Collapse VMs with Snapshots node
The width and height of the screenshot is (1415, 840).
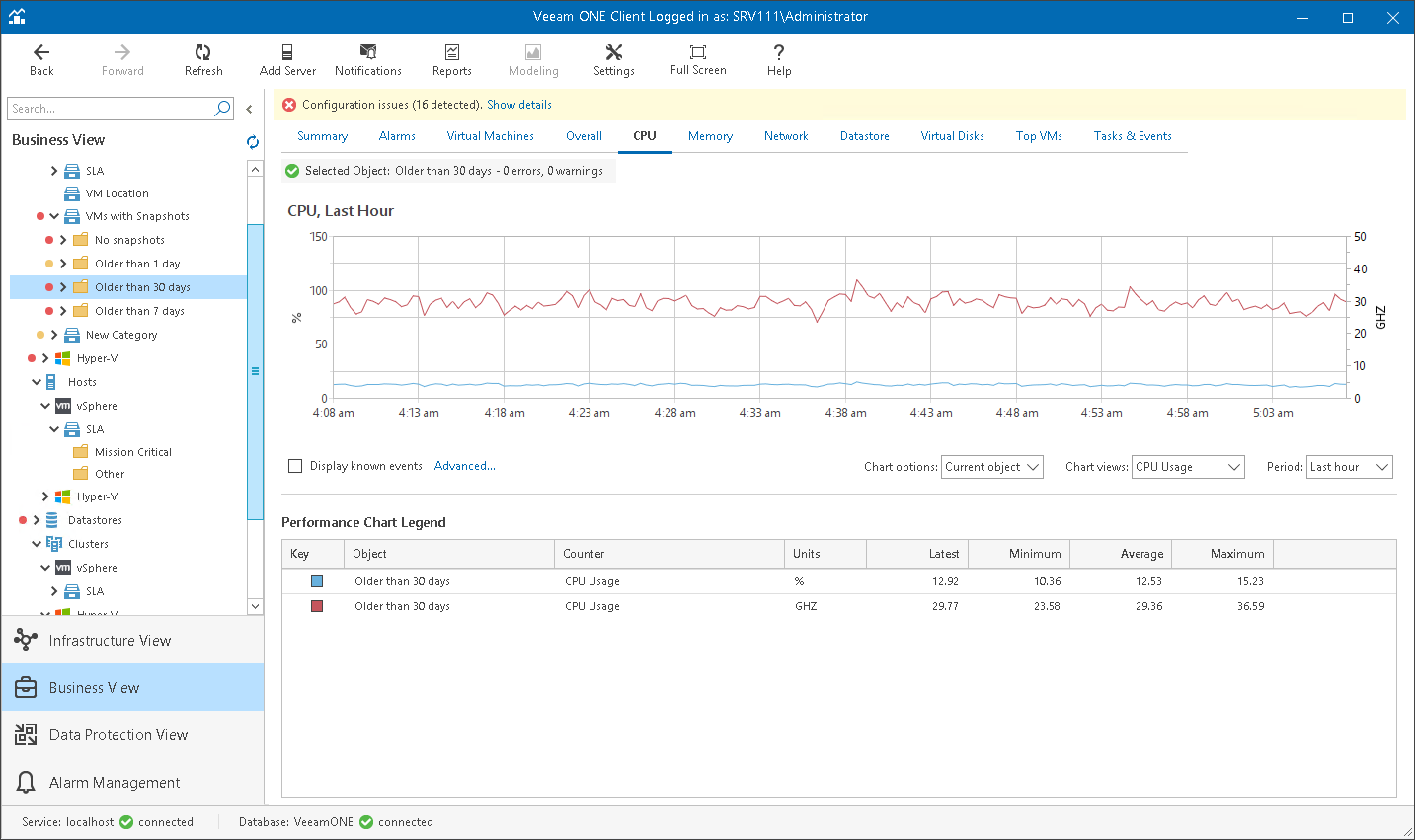pos(54,216)
